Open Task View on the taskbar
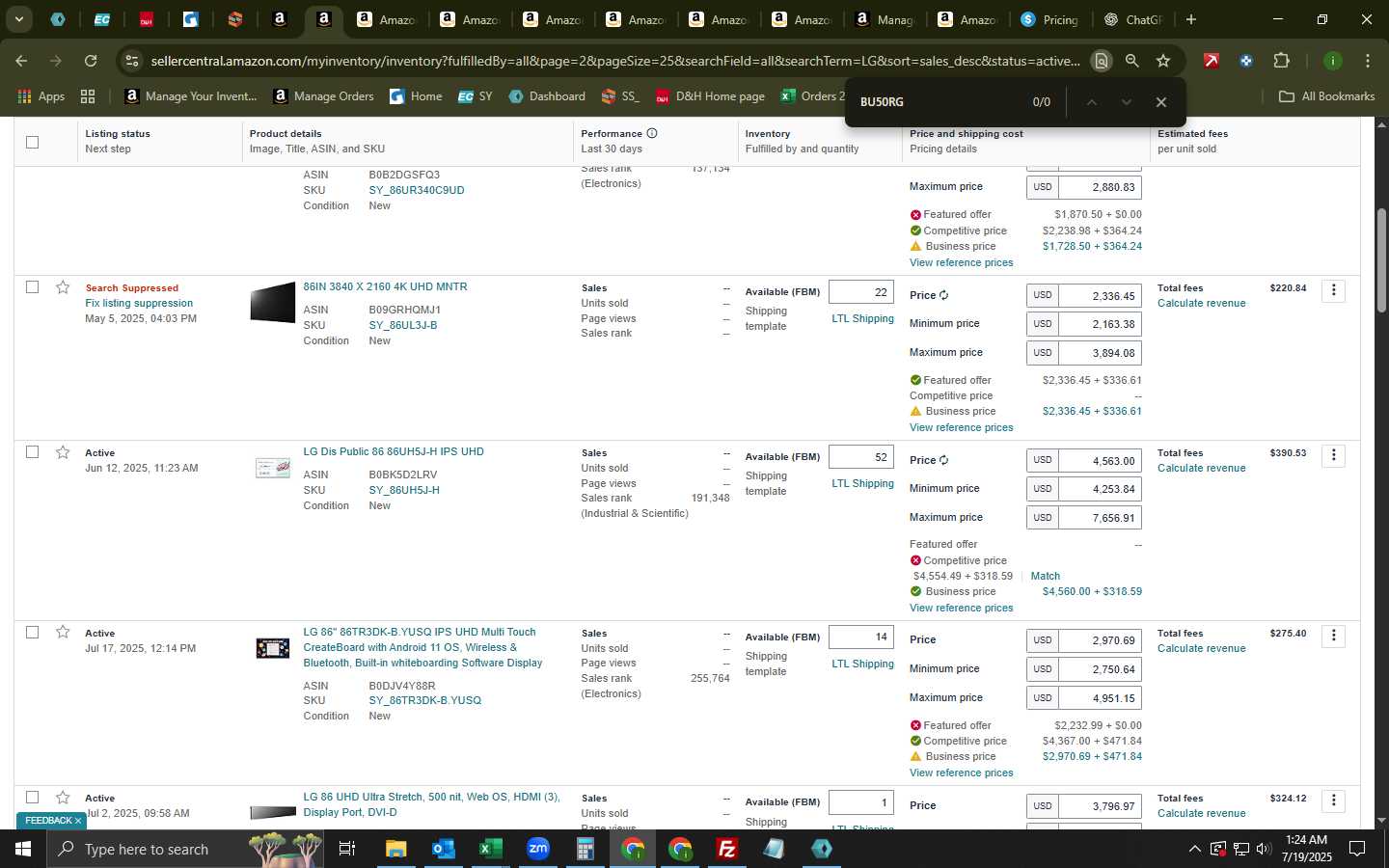 click(347, 849)
